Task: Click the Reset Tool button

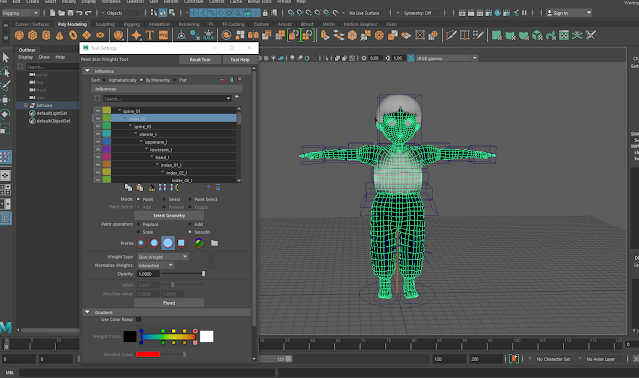Action: coord(200,60)
